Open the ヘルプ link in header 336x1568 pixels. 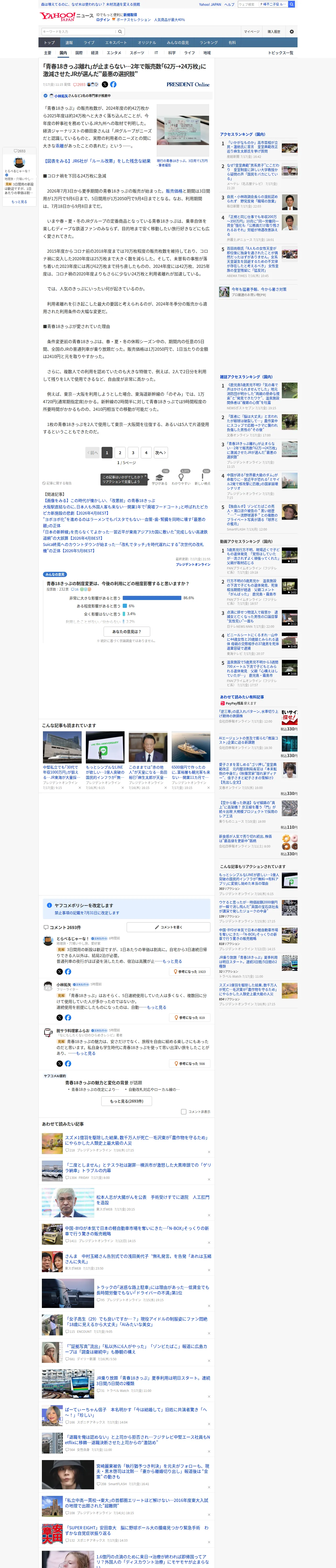[x=229, y=4]
